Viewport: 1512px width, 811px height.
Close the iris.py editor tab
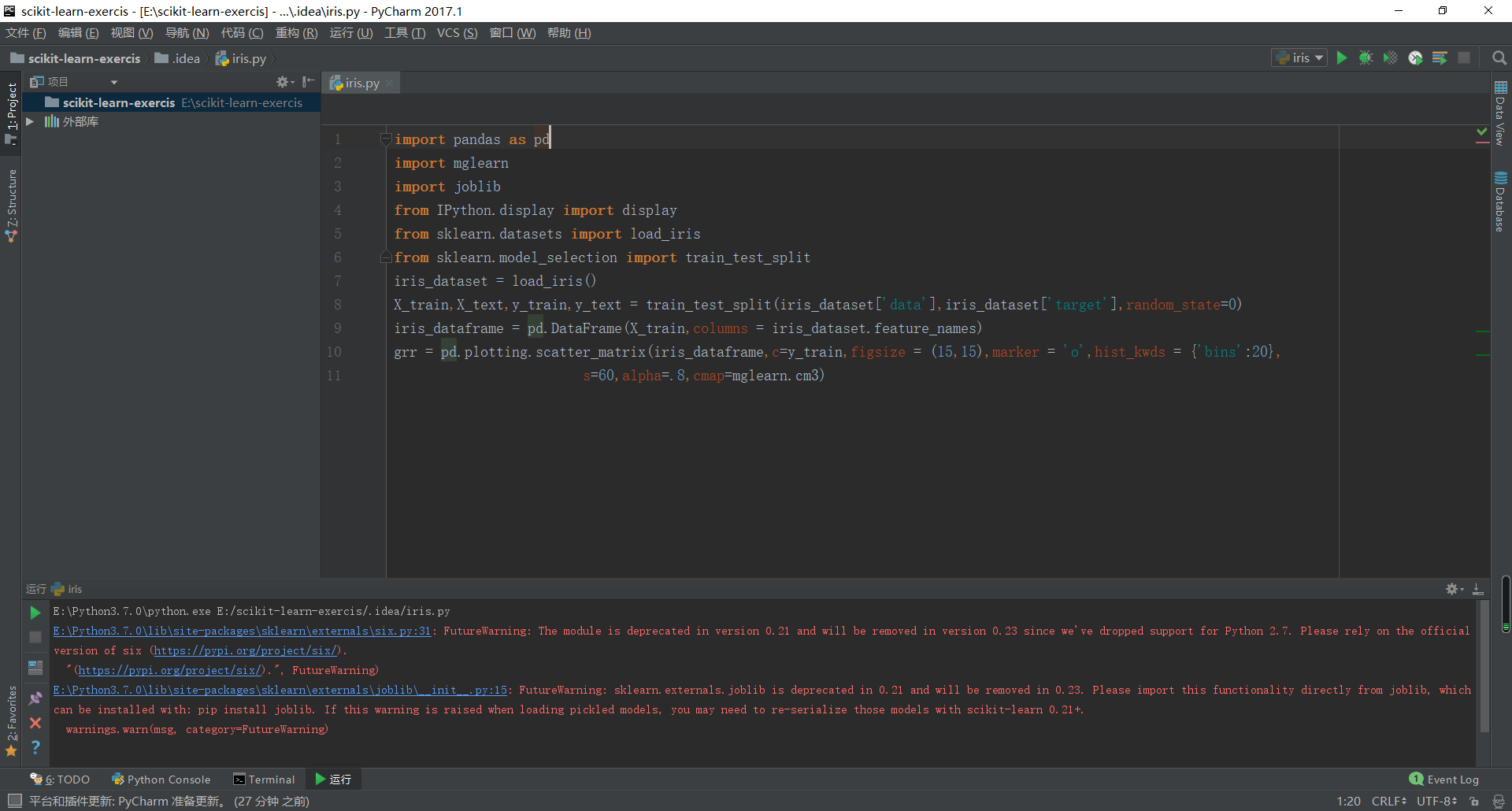pyautogui.click(x=389, y=83)
